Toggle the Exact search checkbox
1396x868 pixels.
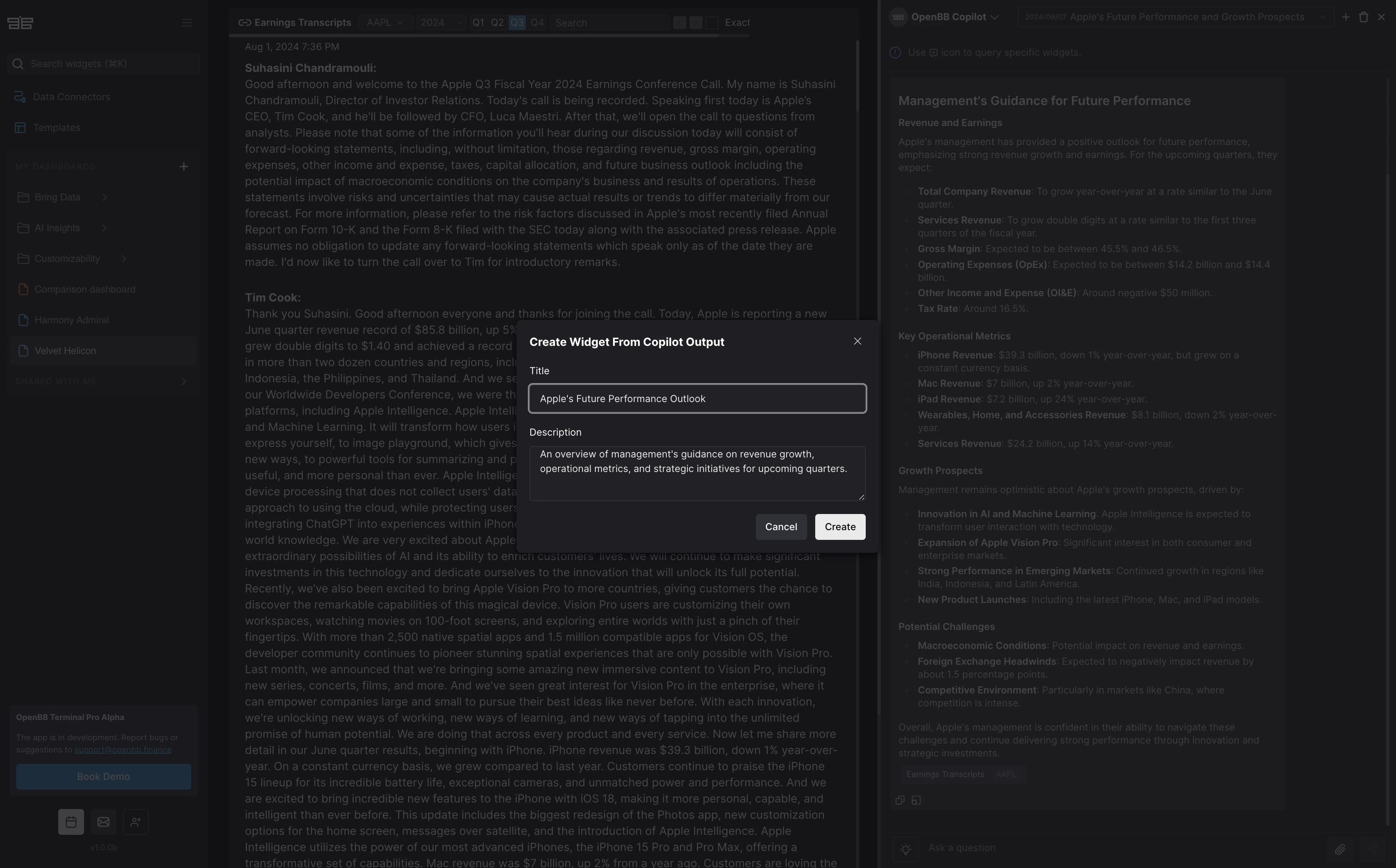click(712, 23)
